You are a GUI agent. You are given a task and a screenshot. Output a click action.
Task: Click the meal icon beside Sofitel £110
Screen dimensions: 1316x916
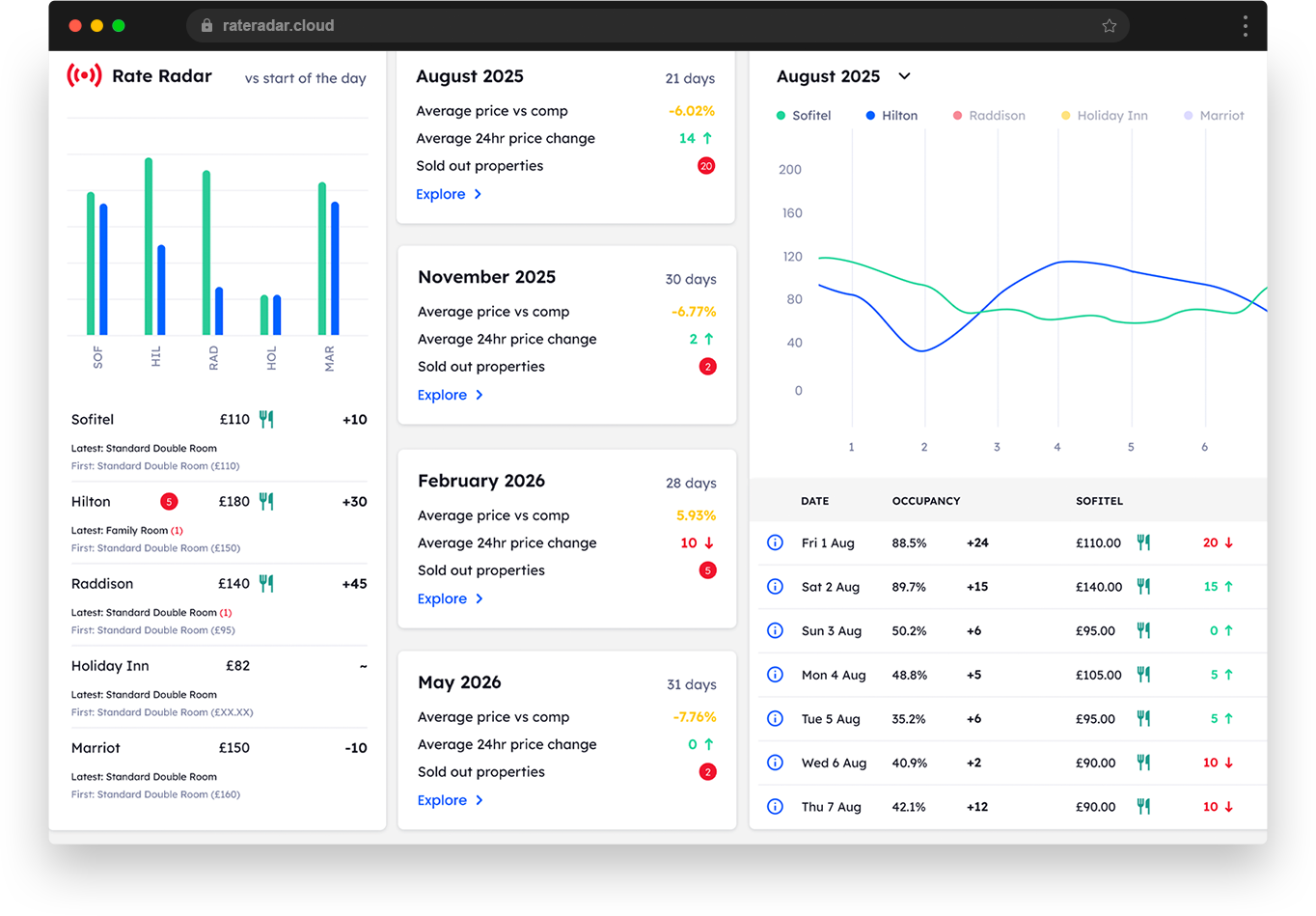pyautogui.click(x=266, y=420)
